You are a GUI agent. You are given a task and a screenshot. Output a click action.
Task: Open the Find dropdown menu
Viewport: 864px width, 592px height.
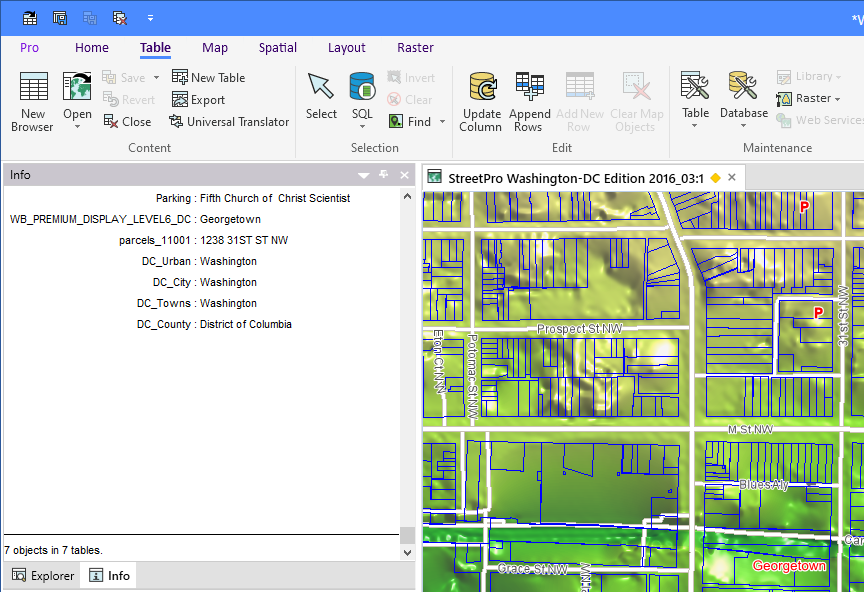click(x=441, y=121)
